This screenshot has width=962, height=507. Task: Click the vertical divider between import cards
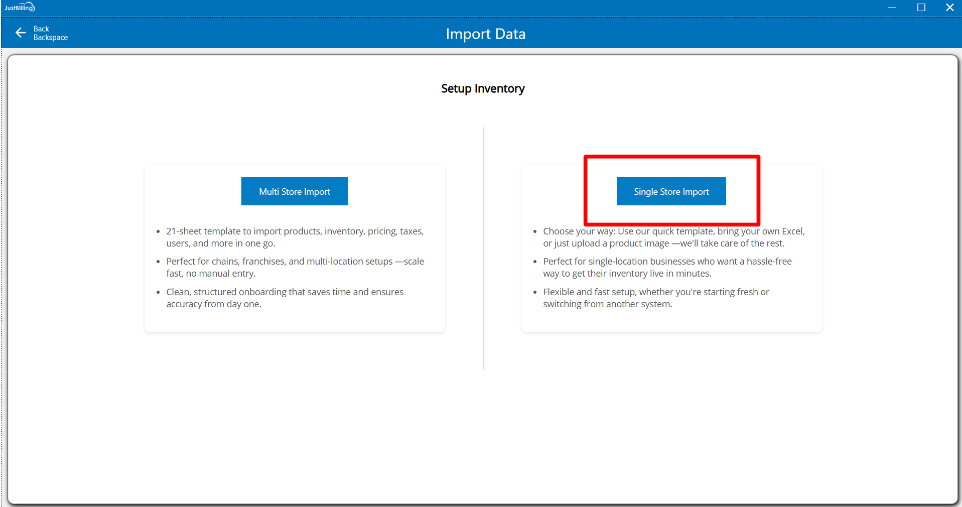pos(484,250)
